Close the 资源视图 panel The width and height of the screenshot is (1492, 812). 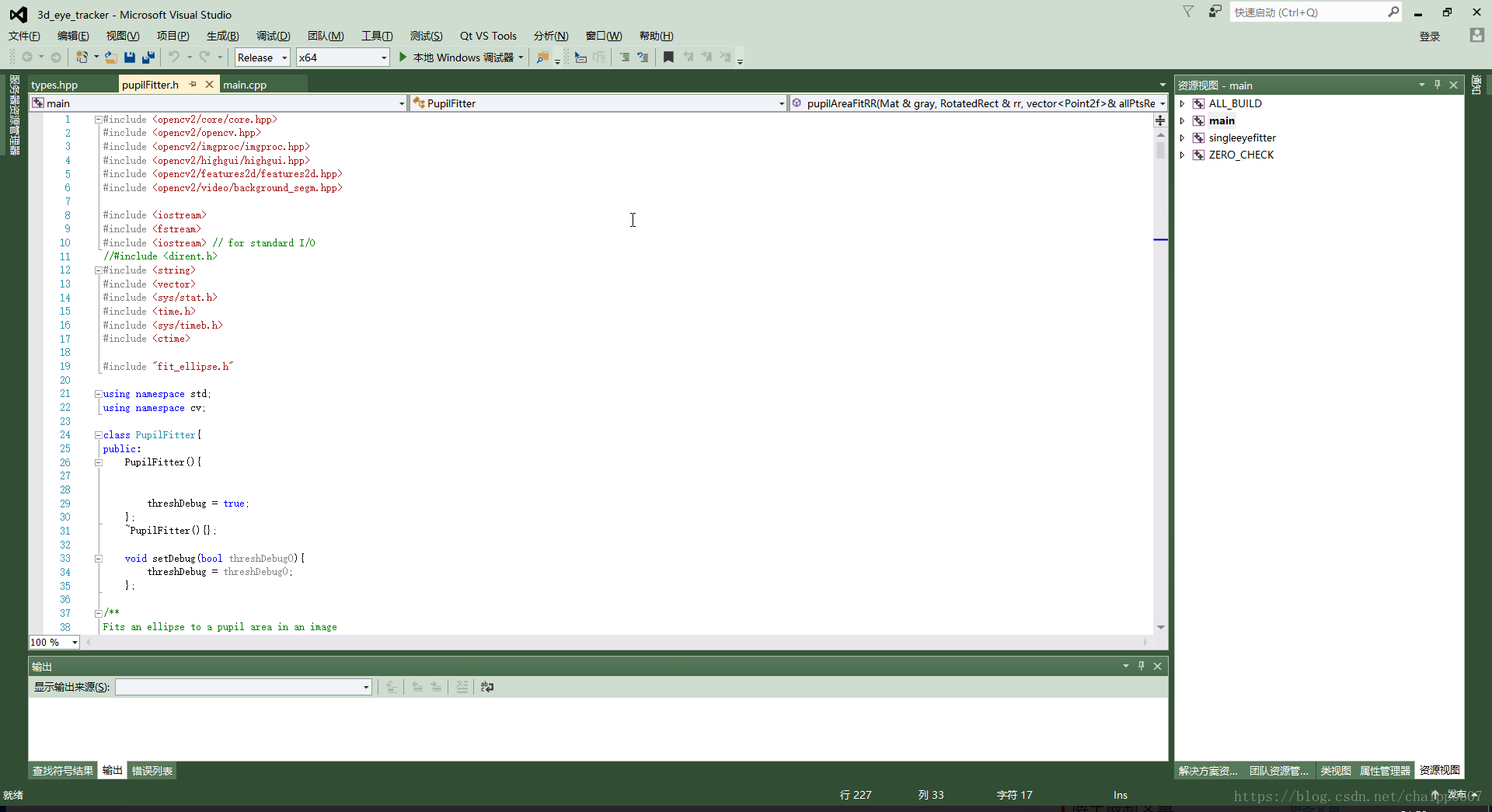point(1454,85)
